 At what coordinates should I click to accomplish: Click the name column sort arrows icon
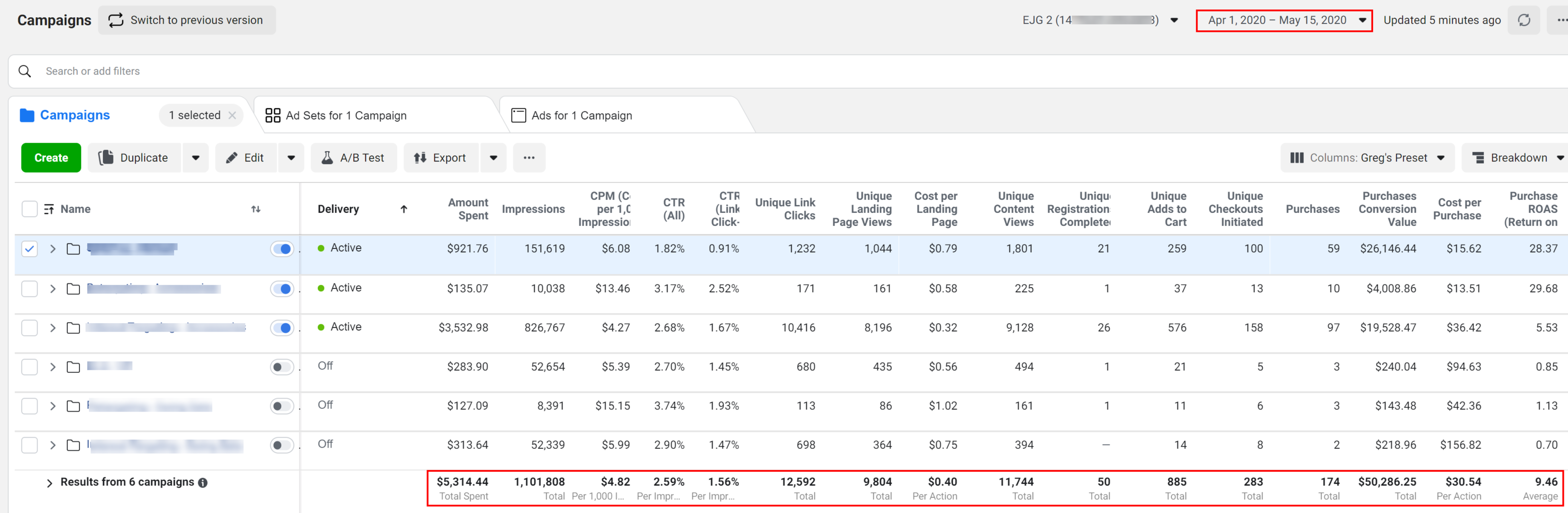coord(256,209)
